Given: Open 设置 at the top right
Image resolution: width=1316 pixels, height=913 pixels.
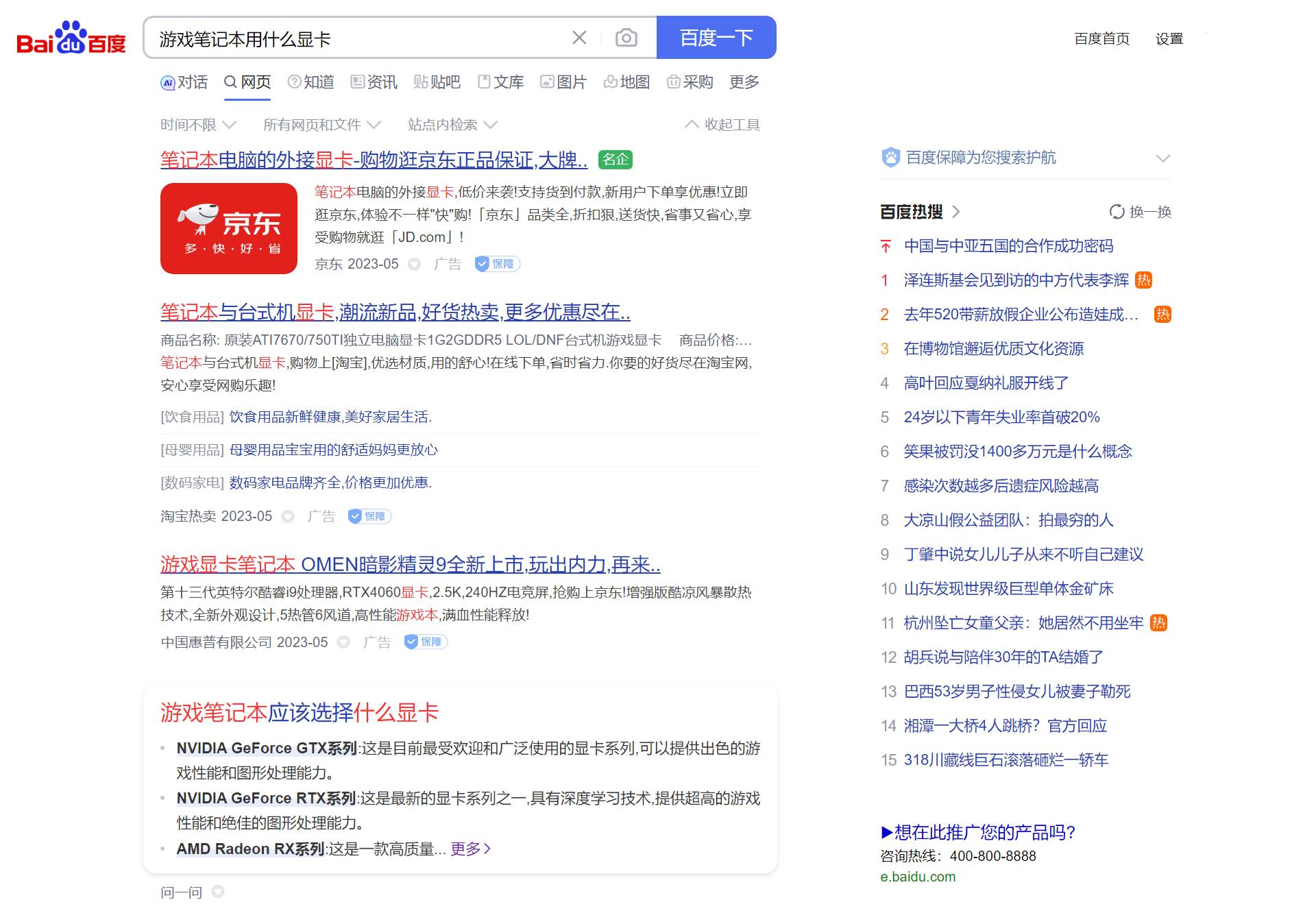Looking at the screenshot, I should coord(1169,39).
